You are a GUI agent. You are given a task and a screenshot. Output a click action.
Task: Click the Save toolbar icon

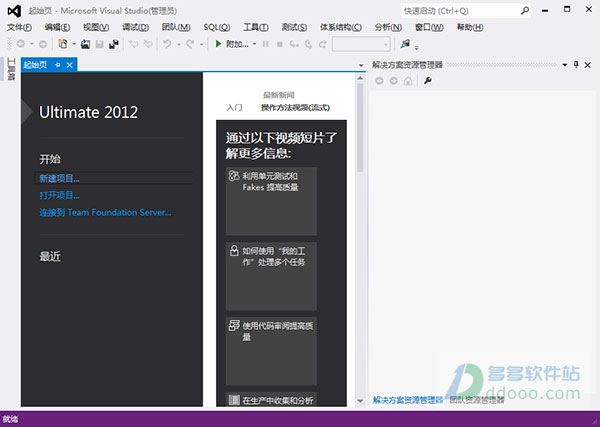(x=99, y=44)
